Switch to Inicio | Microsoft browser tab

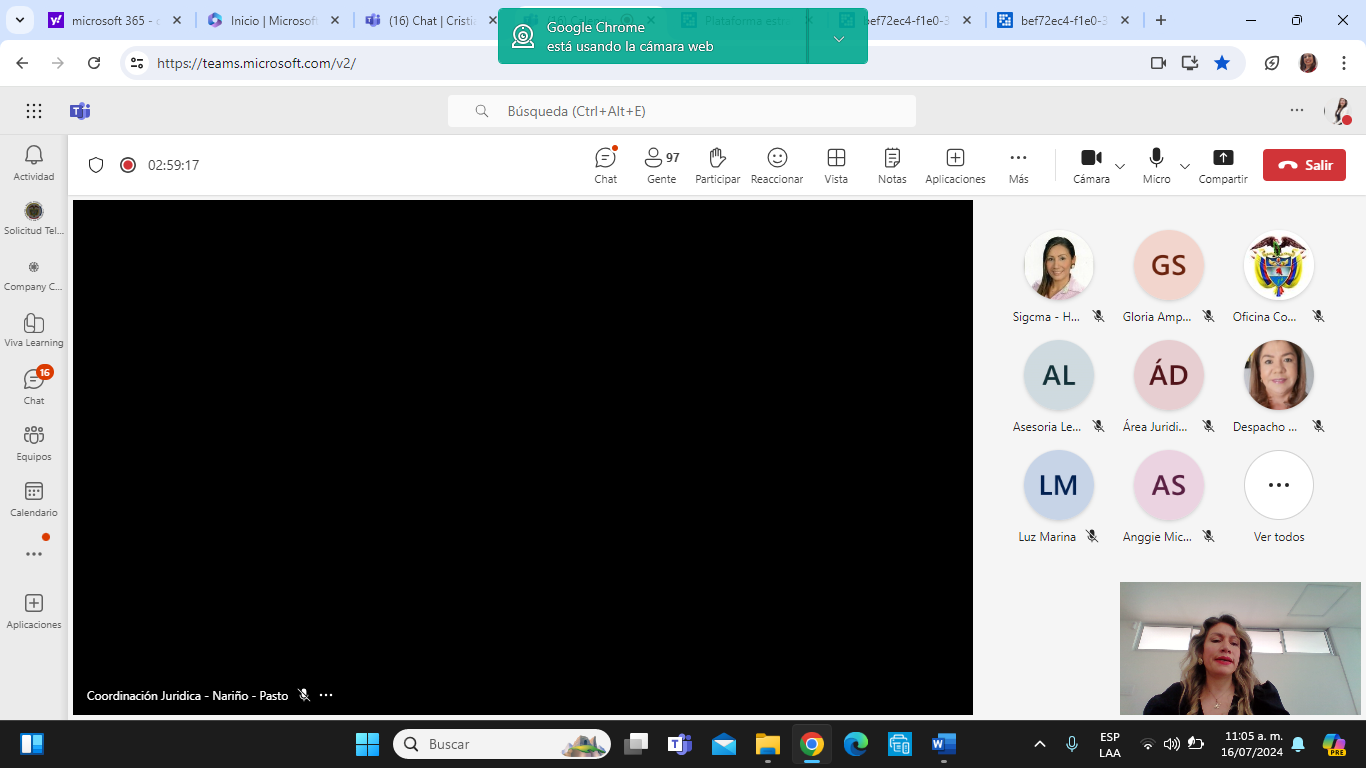click(x=272, y=20)
